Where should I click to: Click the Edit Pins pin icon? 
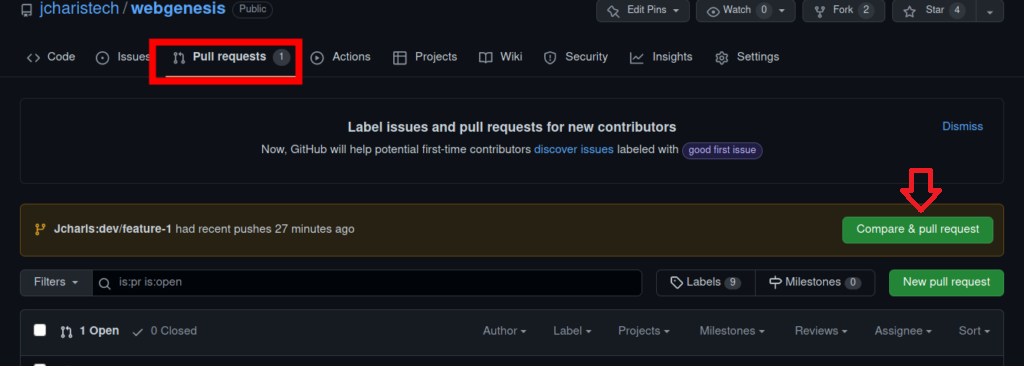tap(613, 11)
